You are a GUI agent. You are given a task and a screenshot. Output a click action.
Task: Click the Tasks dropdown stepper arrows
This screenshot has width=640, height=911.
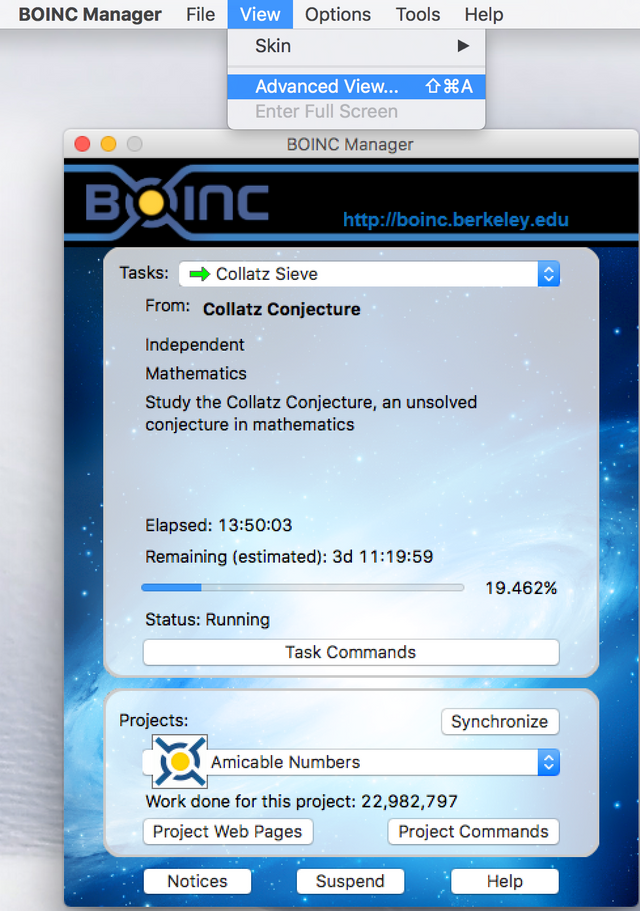click(549, 274)
